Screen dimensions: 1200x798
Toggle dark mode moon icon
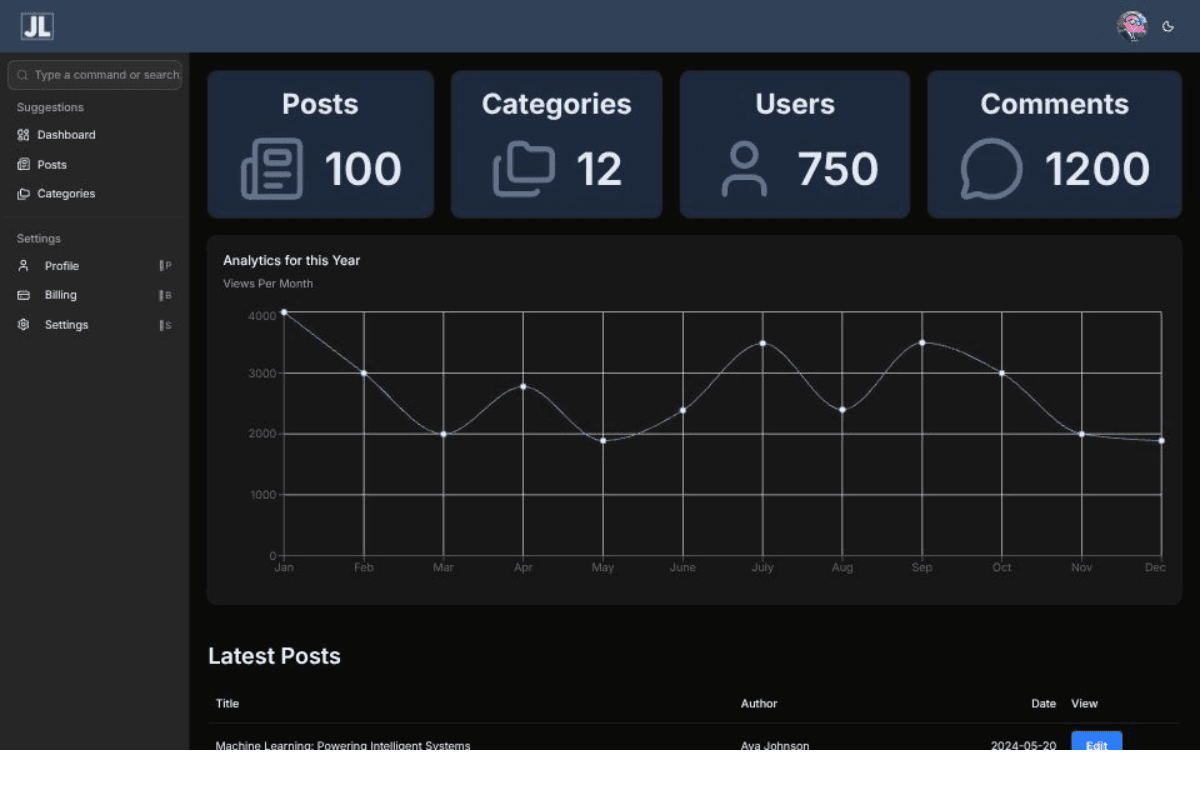1168,27
